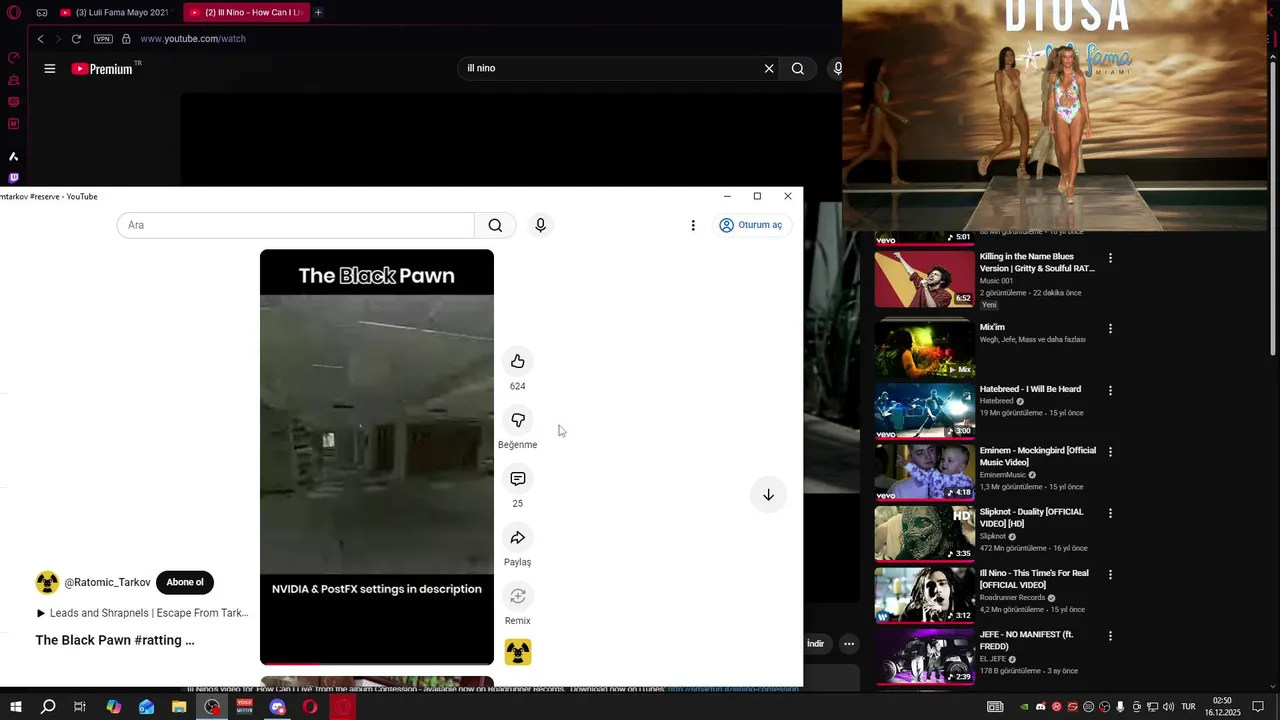
Task: Go back with the browser back arrow
Action: 40,39
